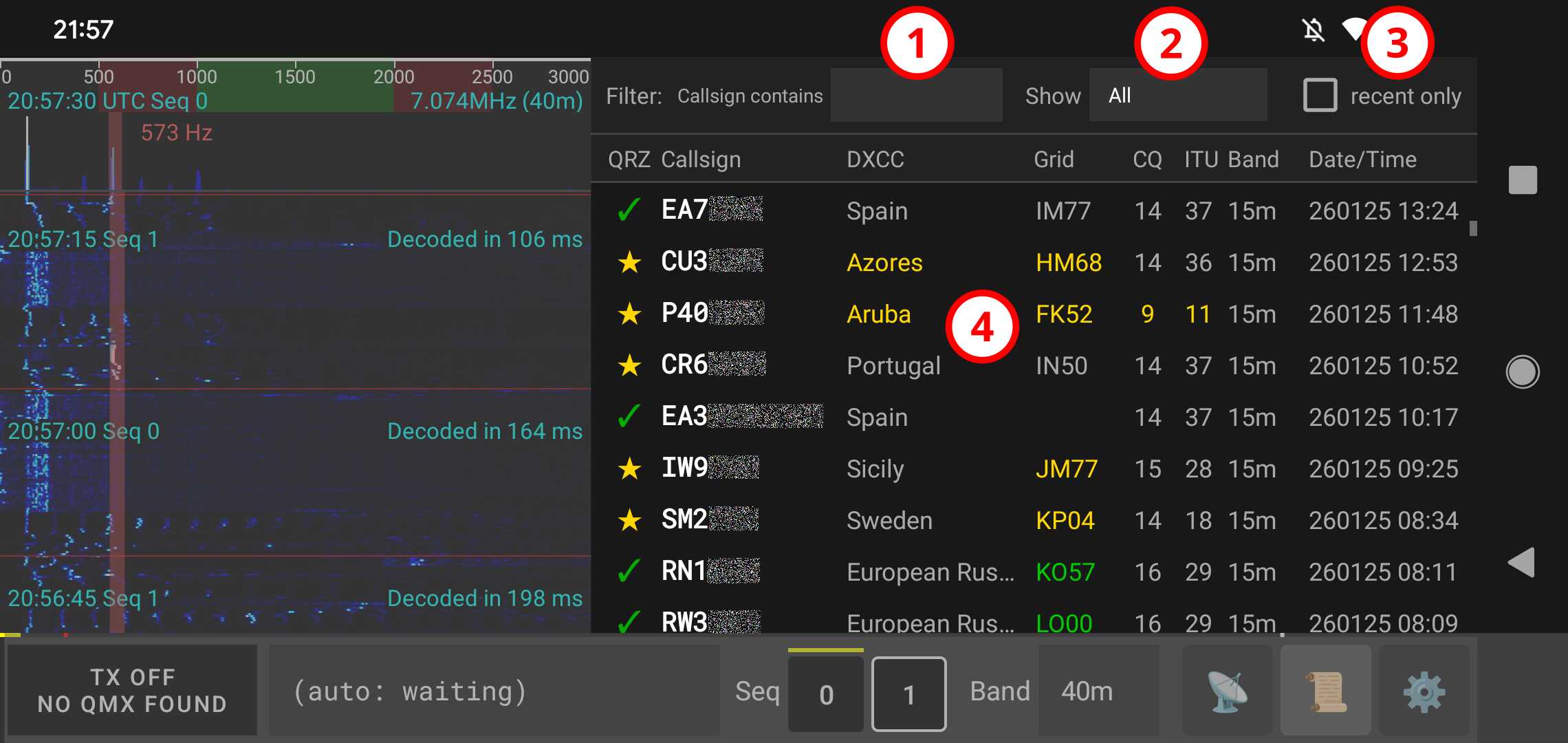1568x743 pixels.
Task: Open the Show All filter dropdown
Action: click(x=1178, y=94)
